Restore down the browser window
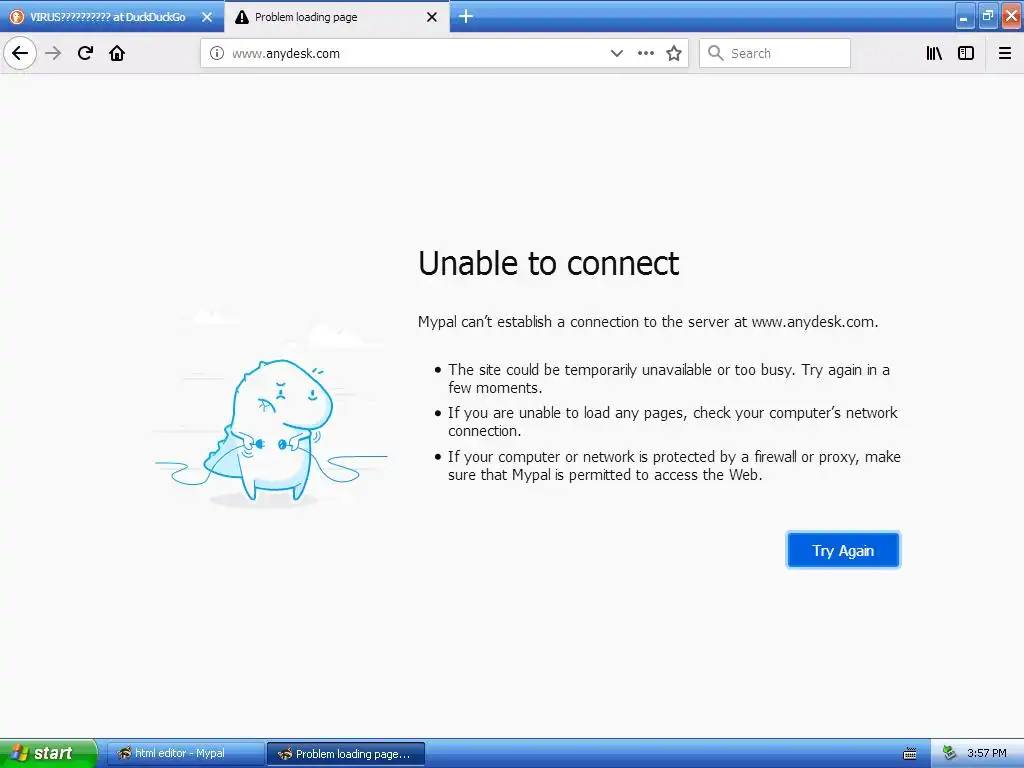This screenshot has width=1024, height=768. point(987,16)
